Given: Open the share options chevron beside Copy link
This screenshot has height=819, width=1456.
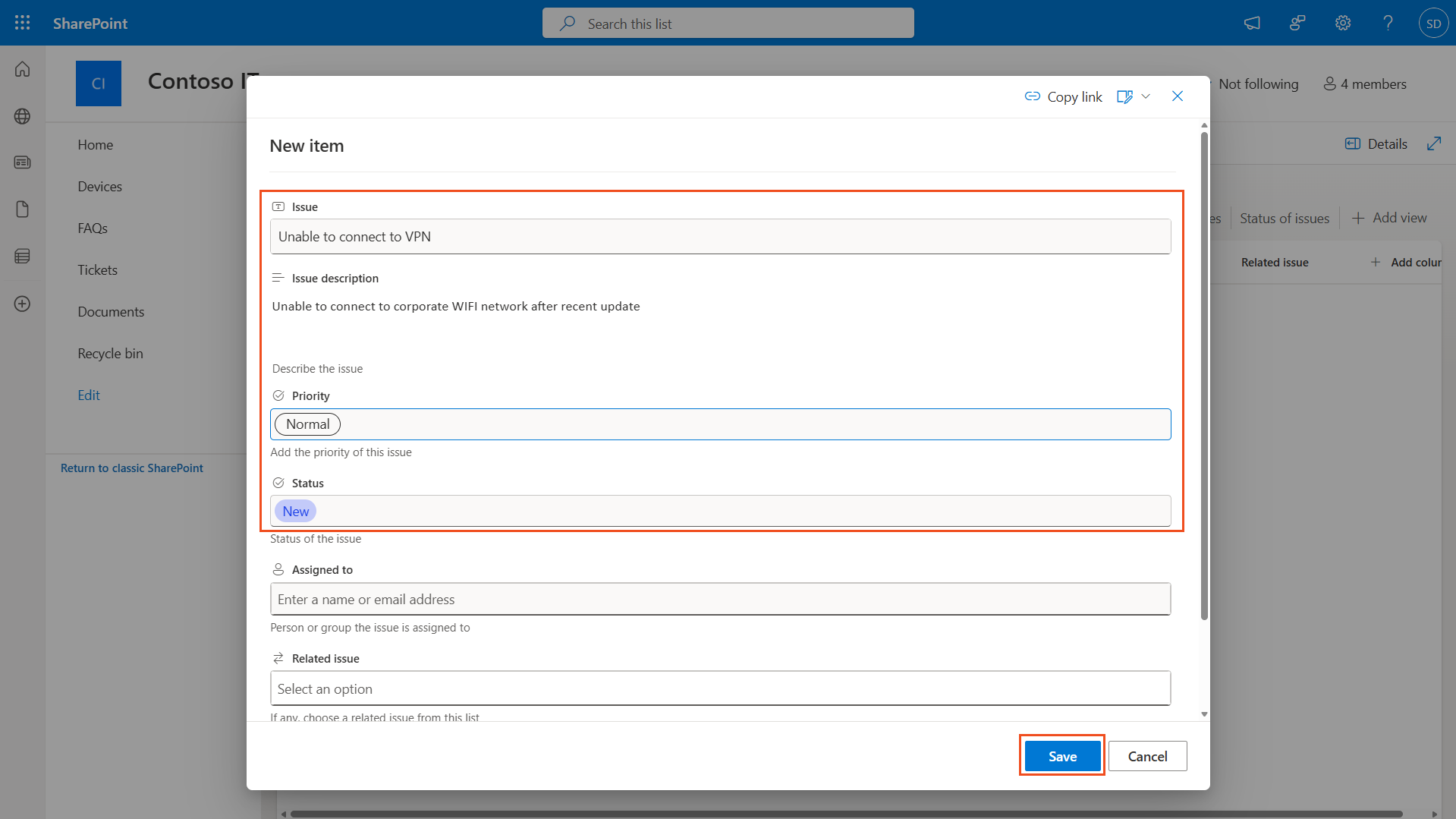Looking at the screenshot, I should tap(1147, 96).
